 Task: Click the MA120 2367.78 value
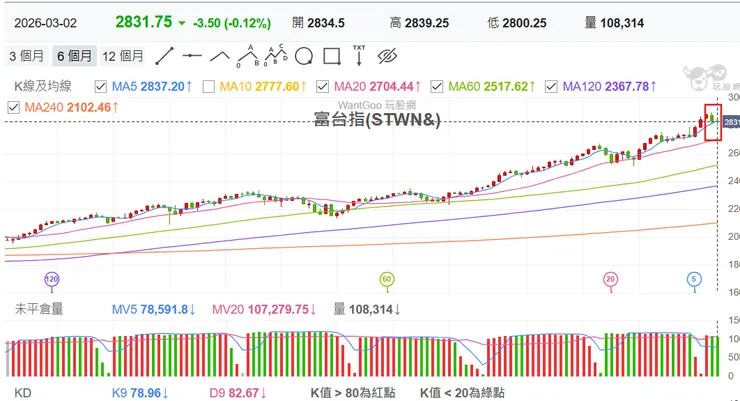[610, 86]
